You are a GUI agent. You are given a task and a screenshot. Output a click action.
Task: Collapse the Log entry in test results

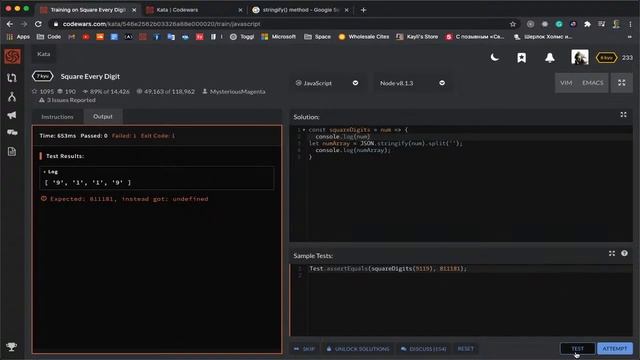click(51, 172)
